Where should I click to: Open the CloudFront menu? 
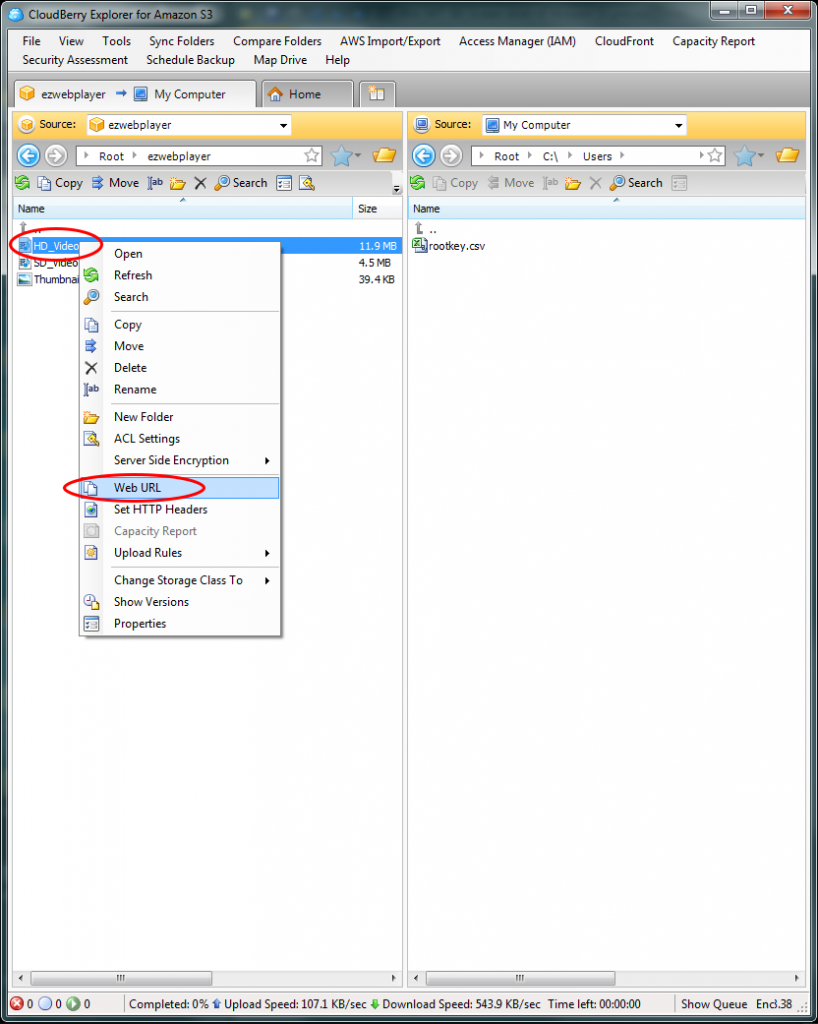pos(624,40)
